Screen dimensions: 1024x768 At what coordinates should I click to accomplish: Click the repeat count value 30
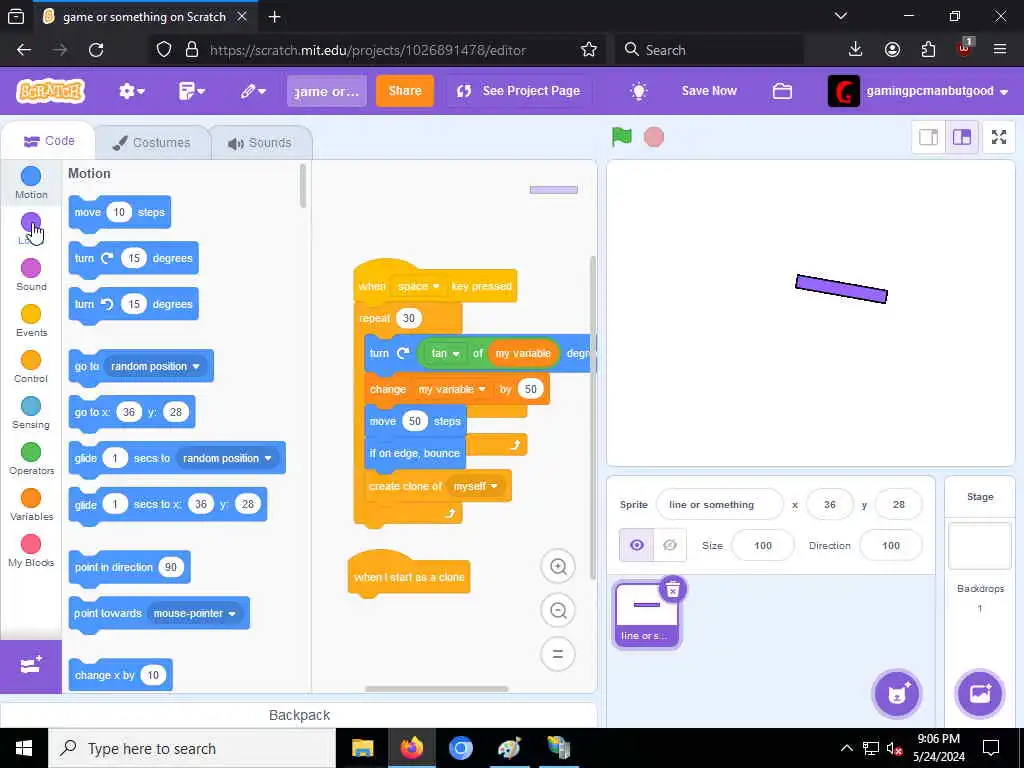tap(409, 318)
